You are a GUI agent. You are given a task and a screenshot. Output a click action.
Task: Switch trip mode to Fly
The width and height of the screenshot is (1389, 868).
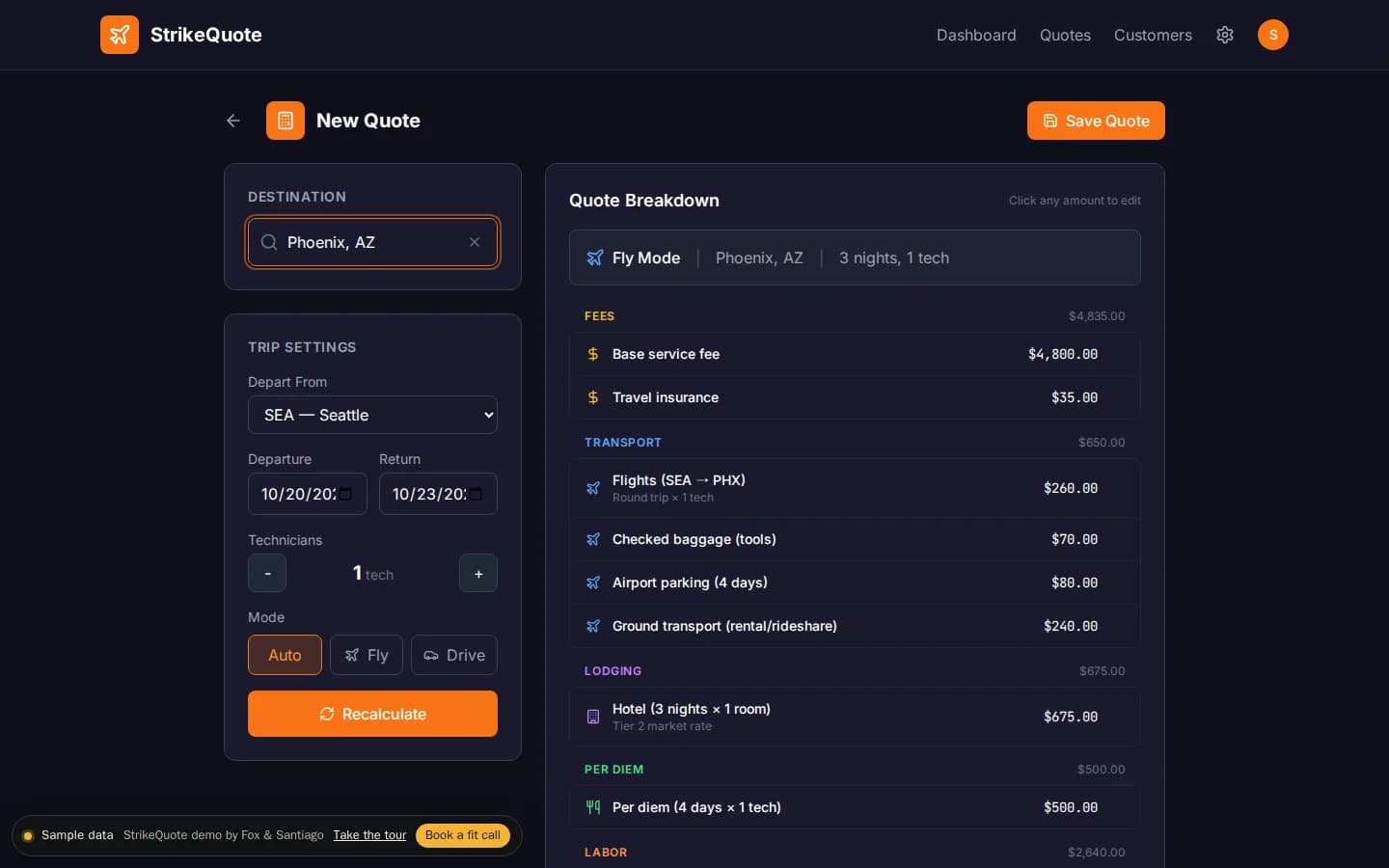367,655
